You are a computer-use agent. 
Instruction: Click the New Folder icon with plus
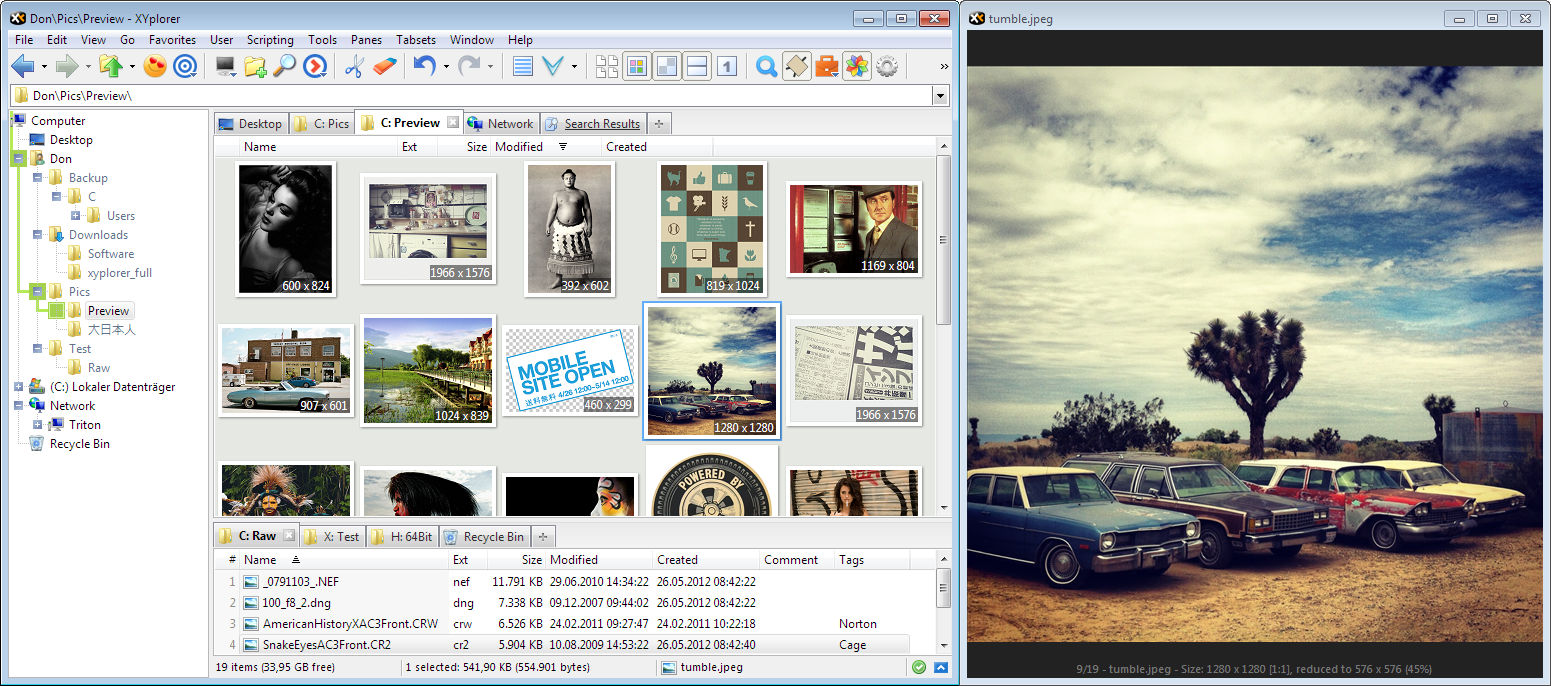click(255, 67)
